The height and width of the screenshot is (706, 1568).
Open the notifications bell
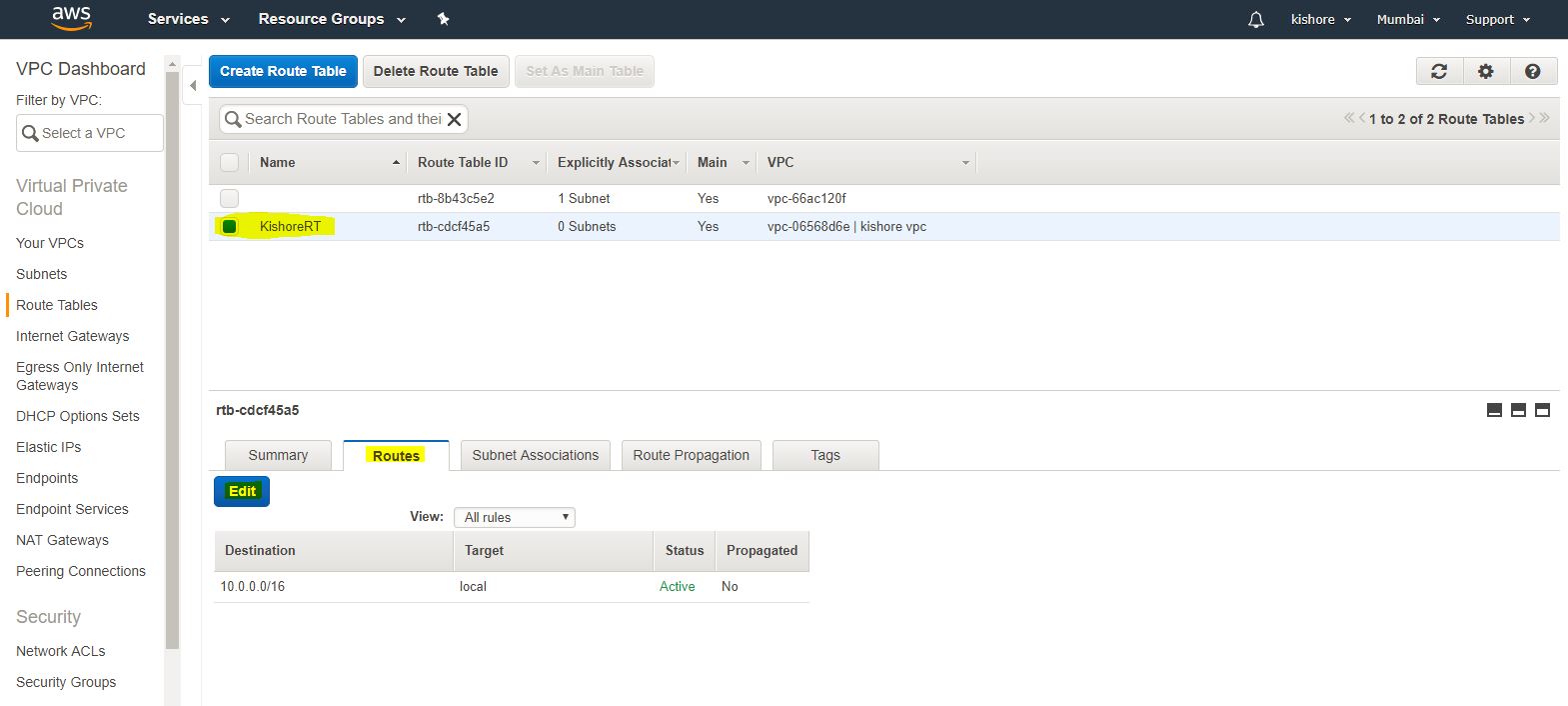pyautogui.click(x=1256, y=20)
